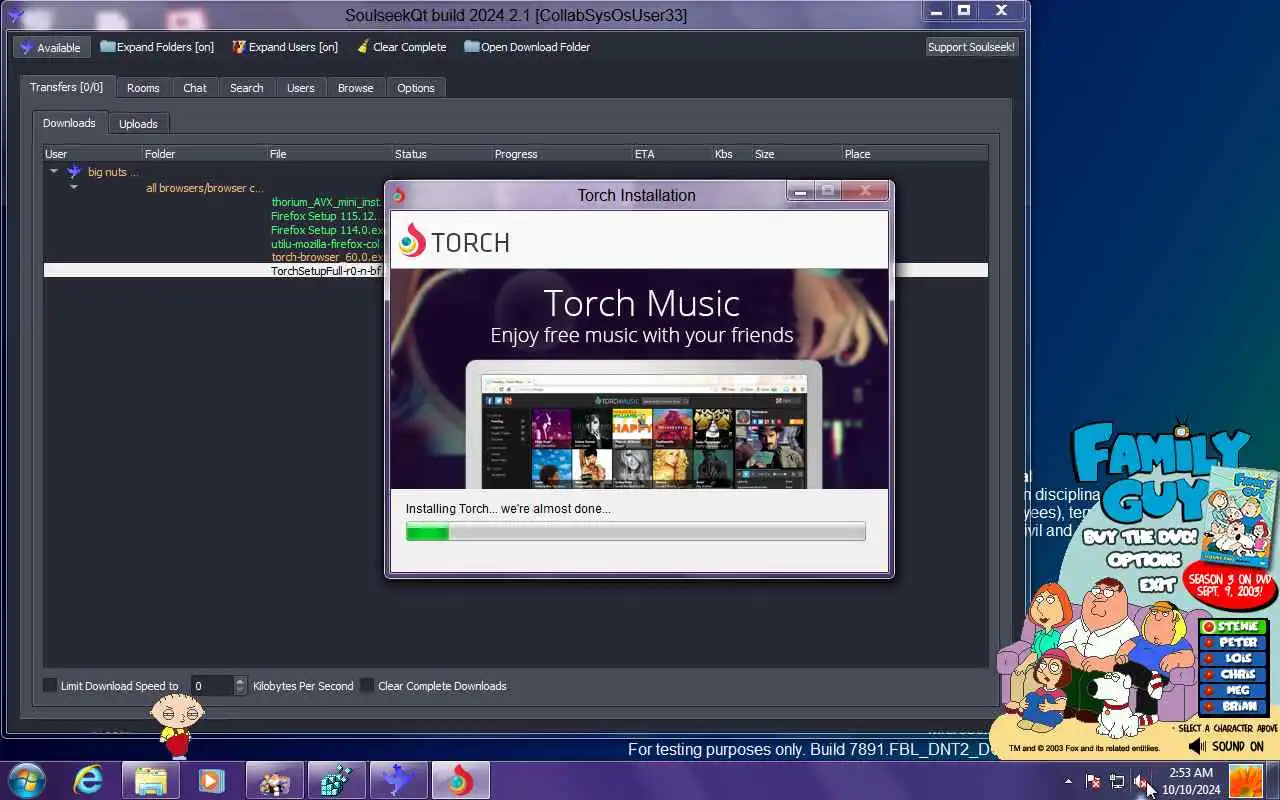Toggle Expand Folders option
Screen dimensions: 1280x800
pyautogui.click(x=157, y=47)
